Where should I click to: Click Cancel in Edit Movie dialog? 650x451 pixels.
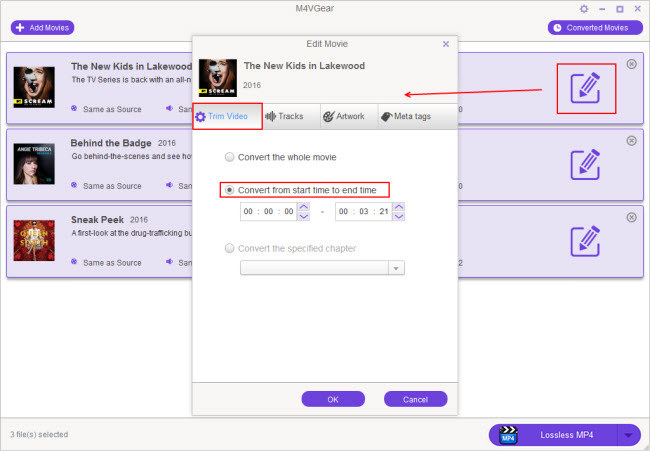click(x=415, y=399)
